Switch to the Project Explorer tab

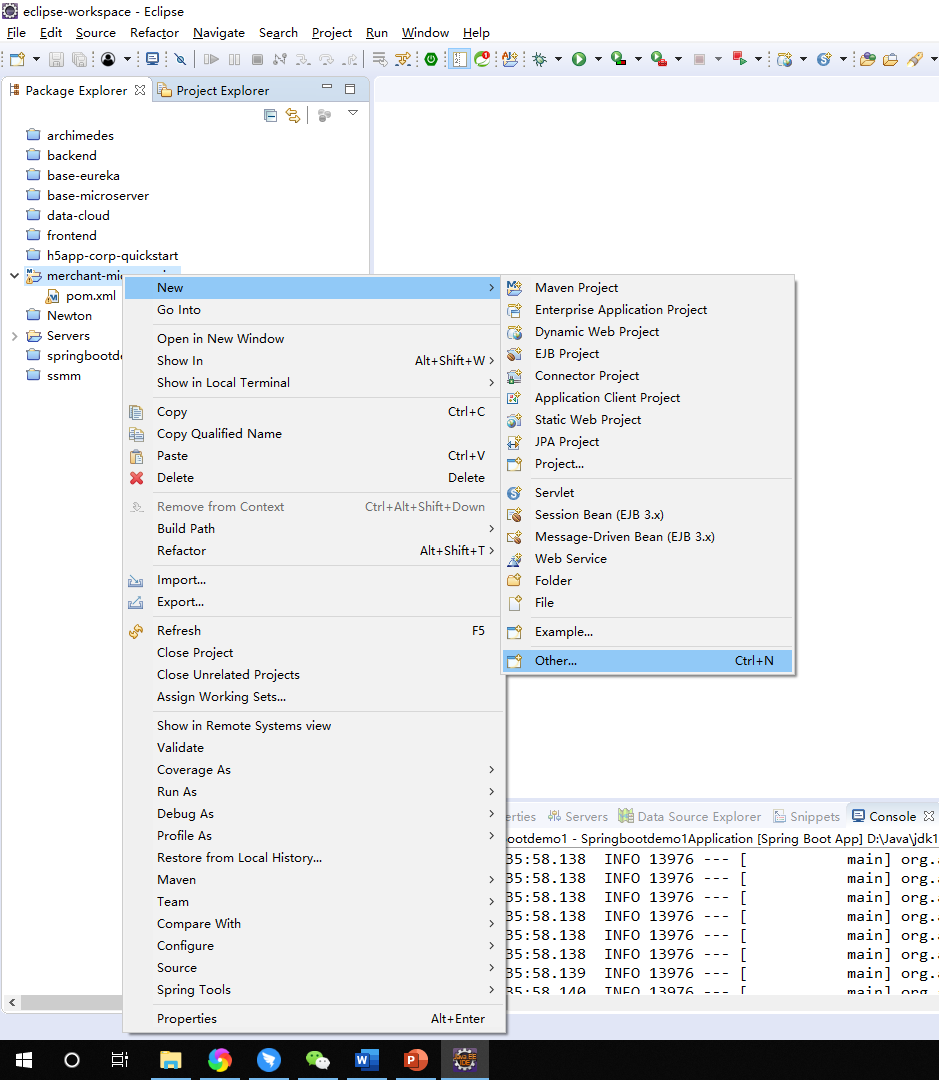point(214,90)
